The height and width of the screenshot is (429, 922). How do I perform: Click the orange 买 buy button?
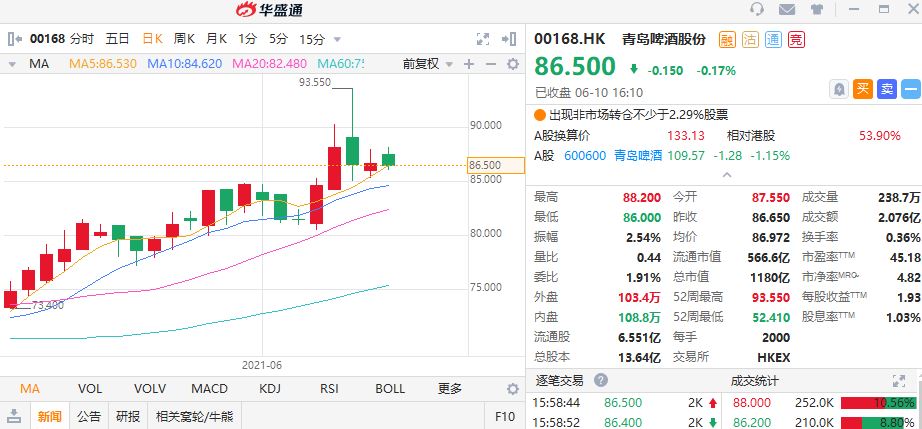tap(863, 89)
